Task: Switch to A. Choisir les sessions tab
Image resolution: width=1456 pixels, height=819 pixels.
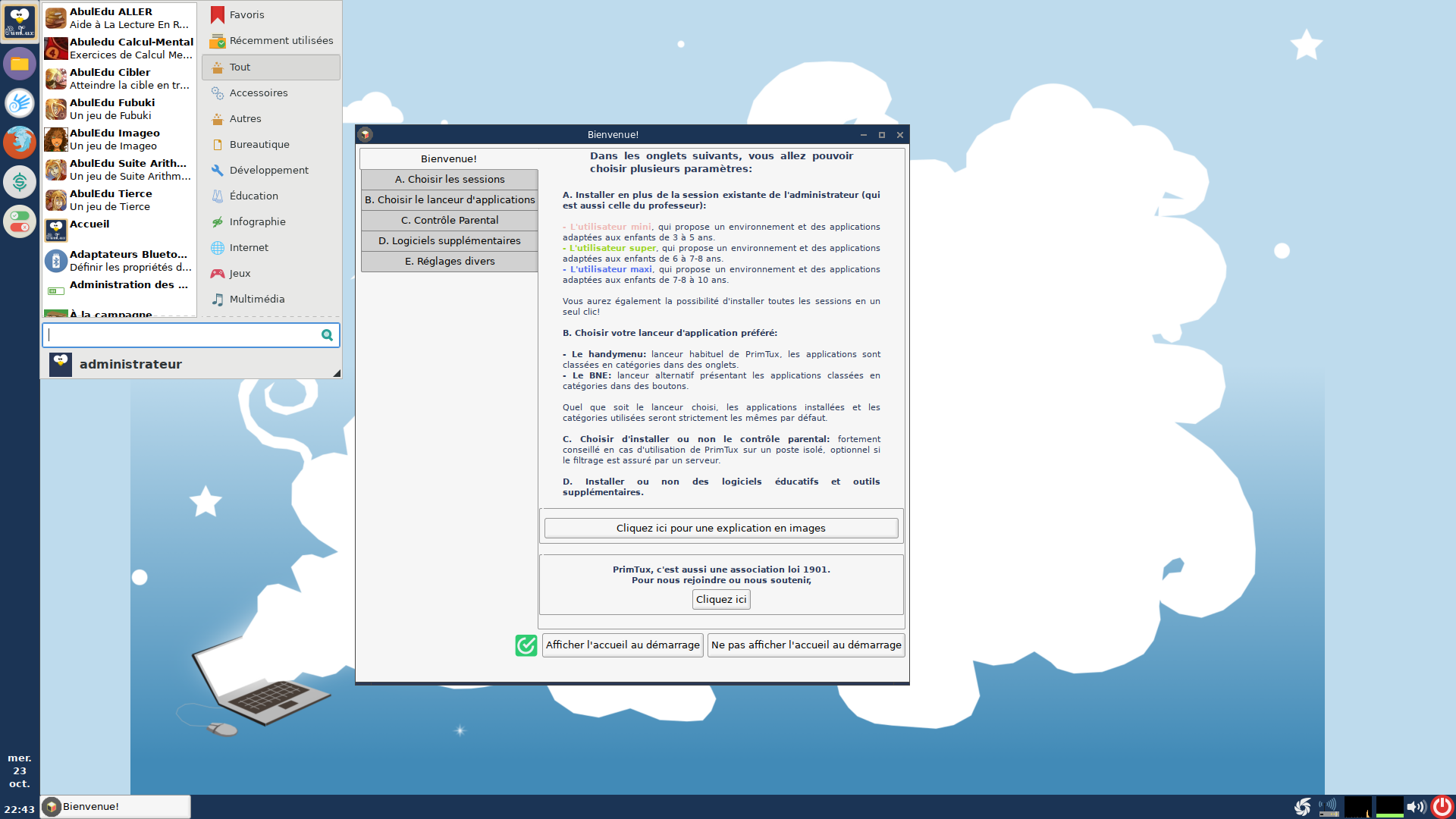Action: tap(450, 180)
